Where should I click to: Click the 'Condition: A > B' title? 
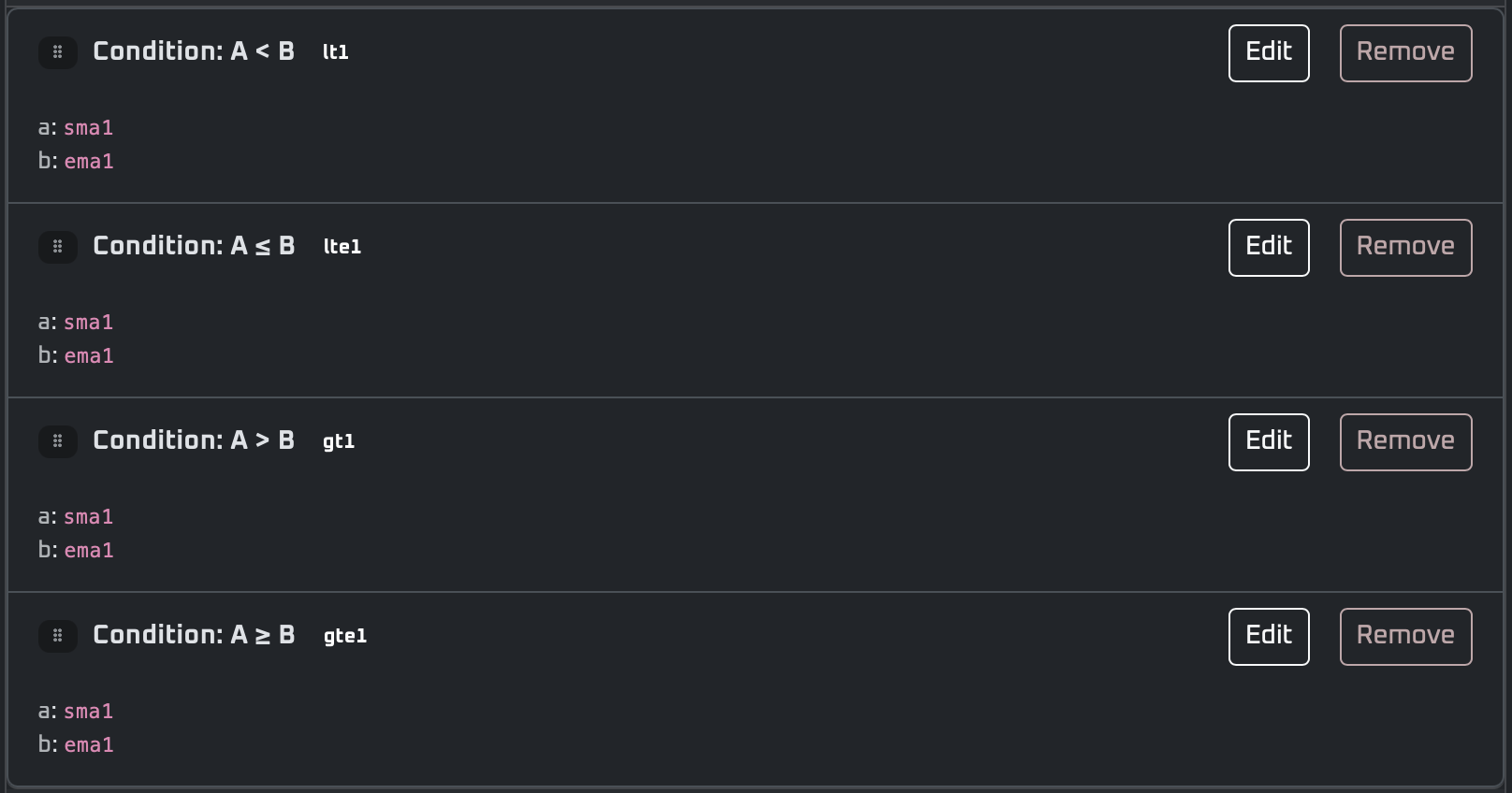pyautogui.click(x=194, y=440)
